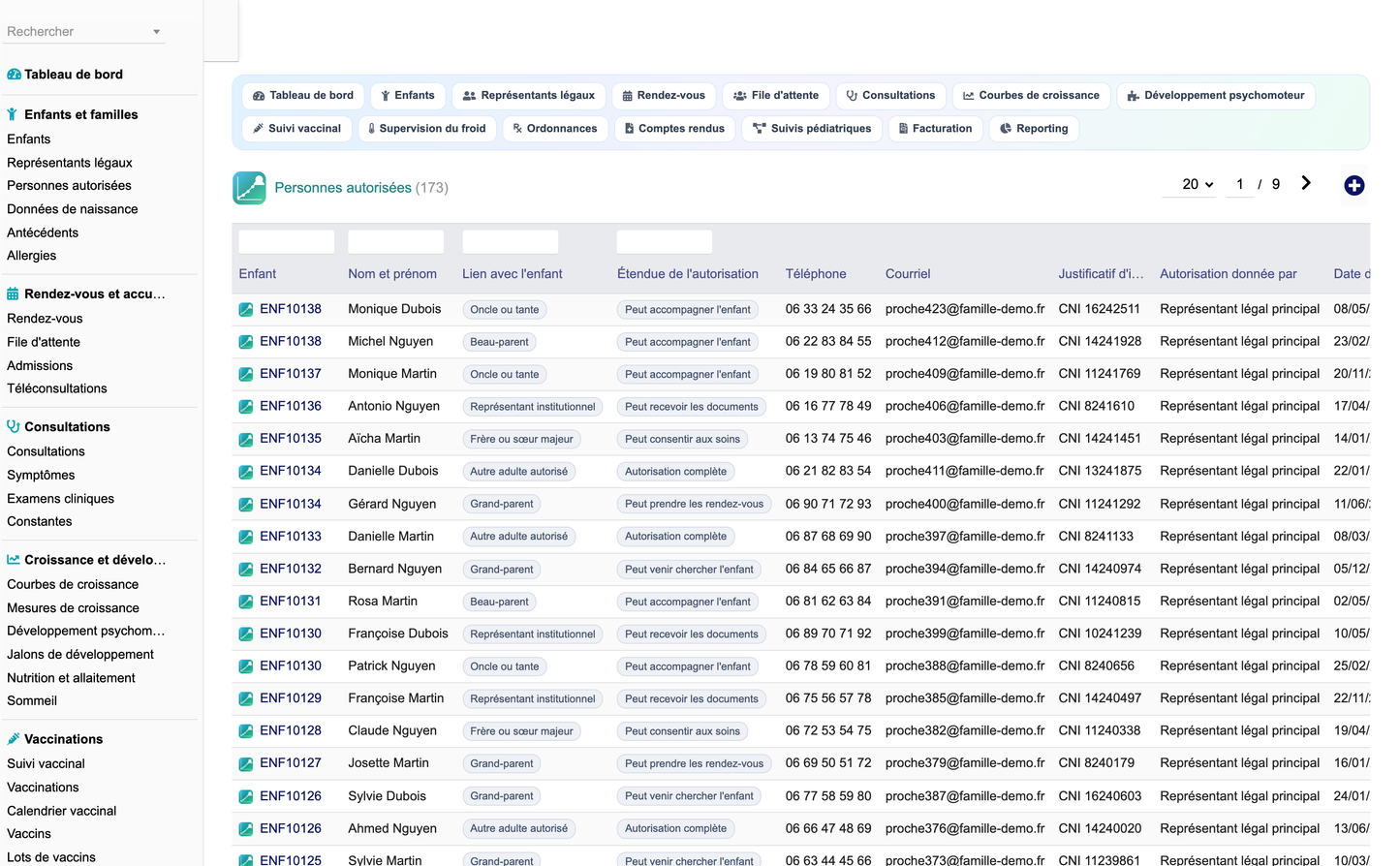
Task: Open the rows-per-page dropdown showing 20
Action: coord(1198,184)
